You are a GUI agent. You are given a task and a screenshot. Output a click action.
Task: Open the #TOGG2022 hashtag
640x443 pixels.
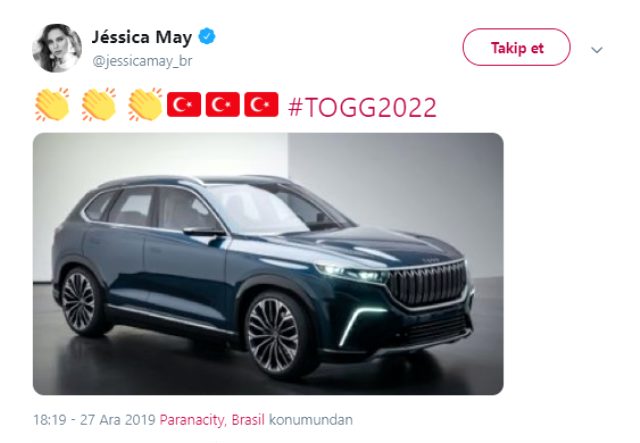pos(362,107)
